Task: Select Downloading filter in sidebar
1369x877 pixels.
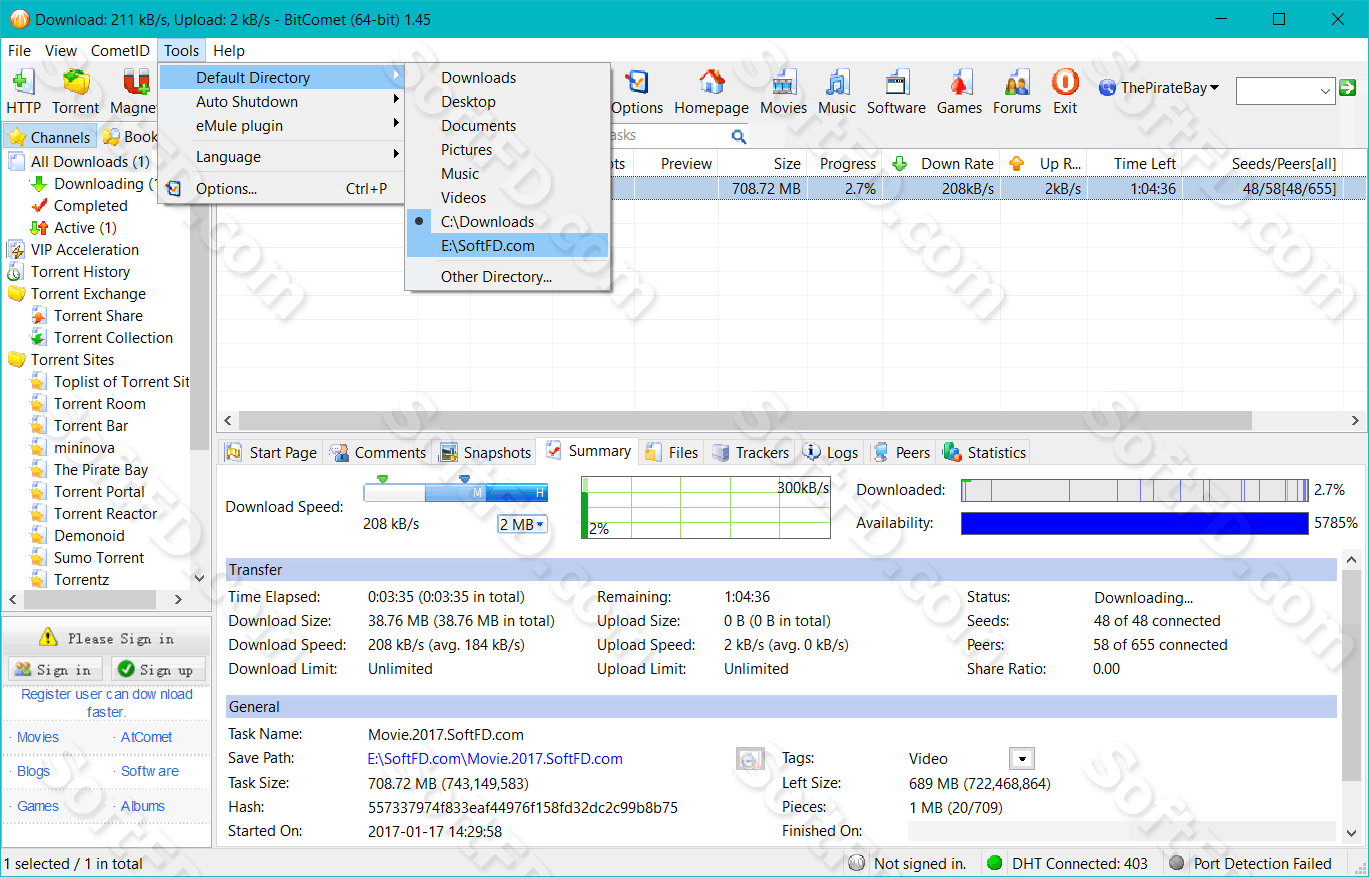Action: tap(99, 184)
